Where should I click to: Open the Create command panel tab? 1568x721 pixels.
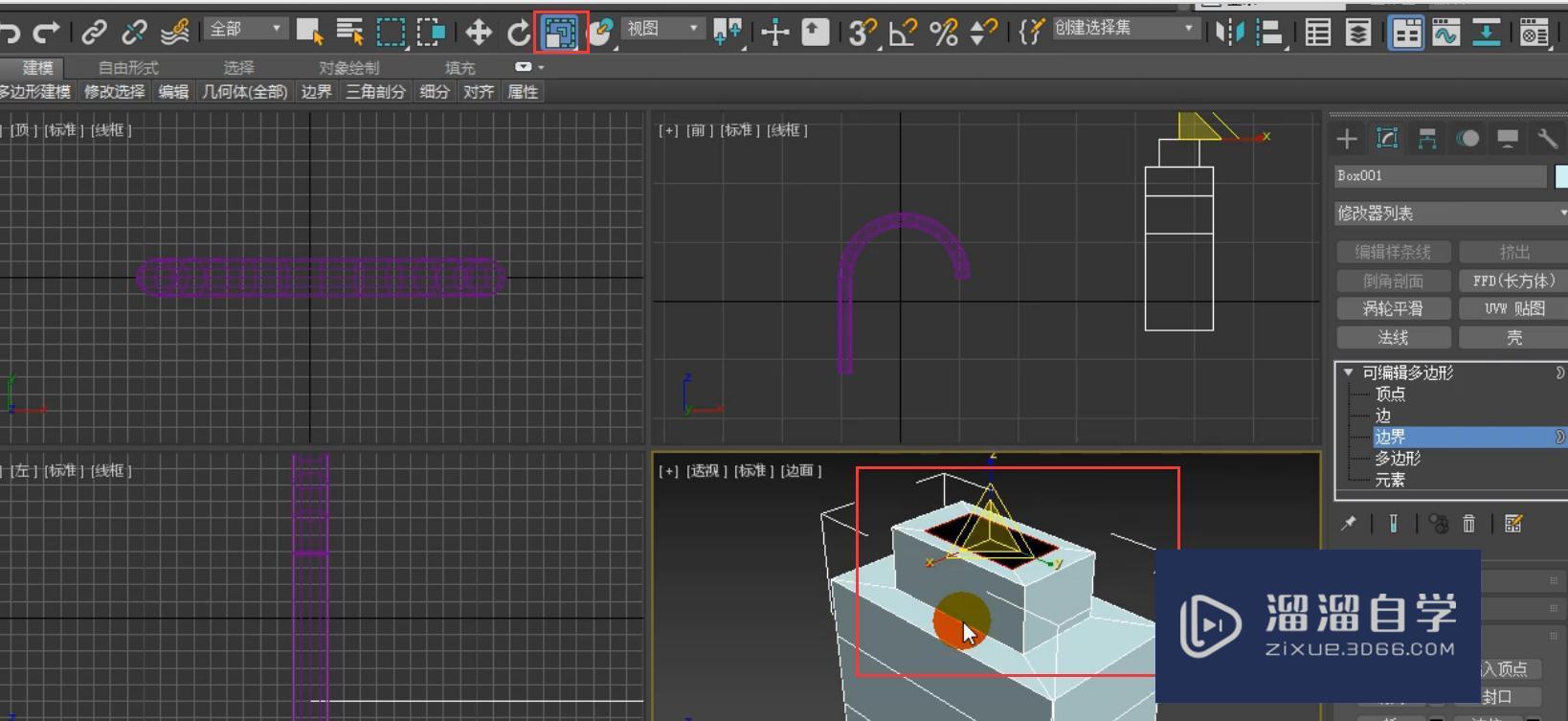click(1347, 139)
